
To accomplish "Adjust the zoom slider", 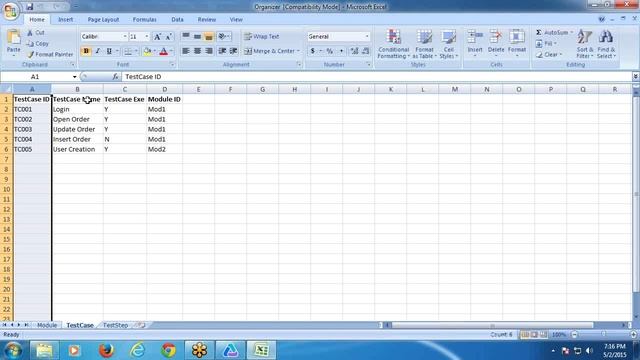I will pos(603,335).
